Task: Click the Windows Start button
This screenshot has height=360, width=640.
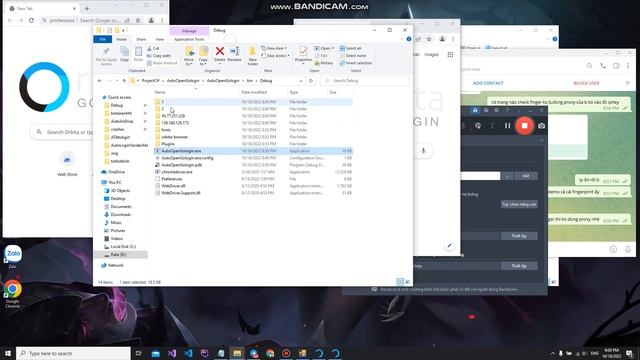Action: click(x=7, y=353)
